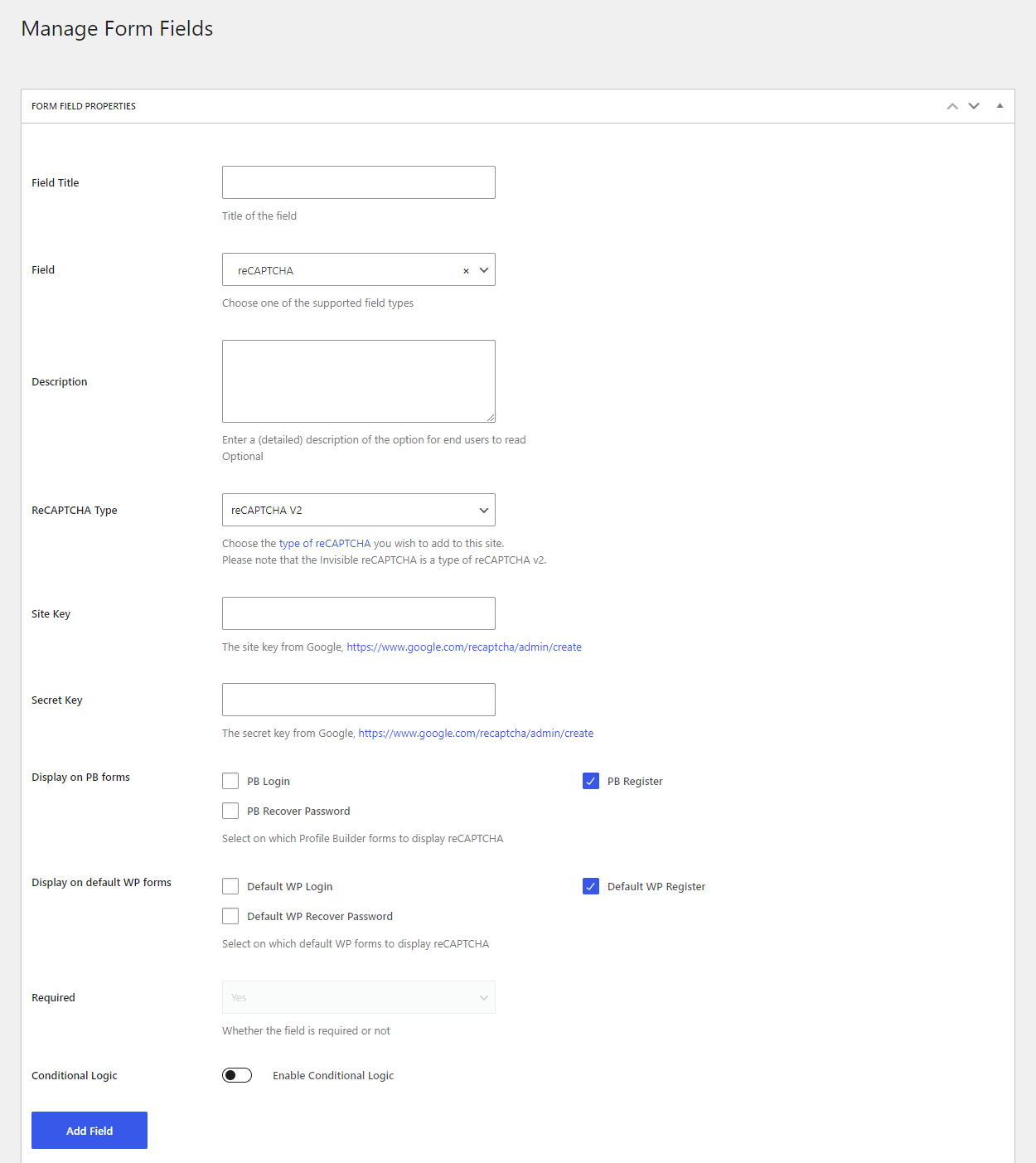
Task: Open the ReCAPTCHA Type dropdown
Action: click(x=359, y=510)
